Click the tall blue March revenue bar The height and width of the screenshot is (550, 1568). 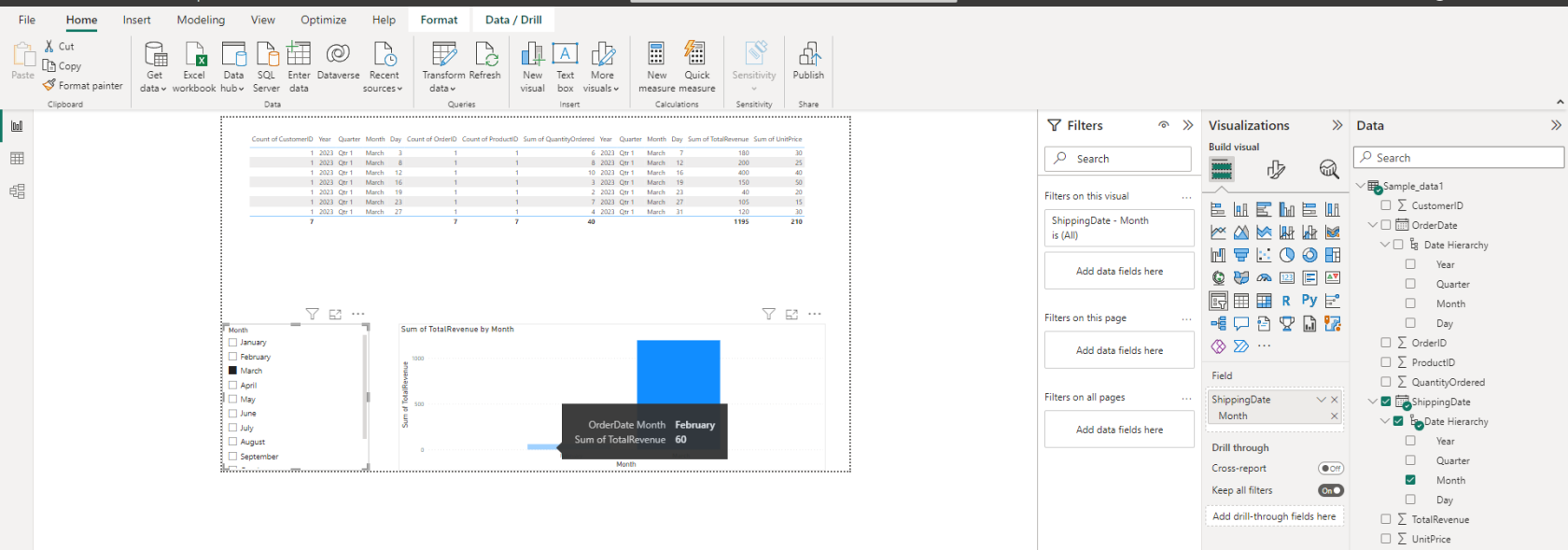(x=679, y=372)
